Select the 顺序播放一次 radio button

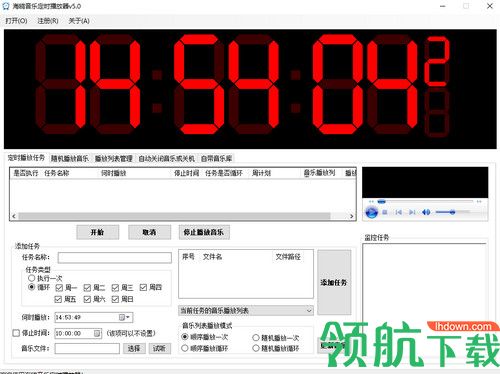[x=185, y=337]
